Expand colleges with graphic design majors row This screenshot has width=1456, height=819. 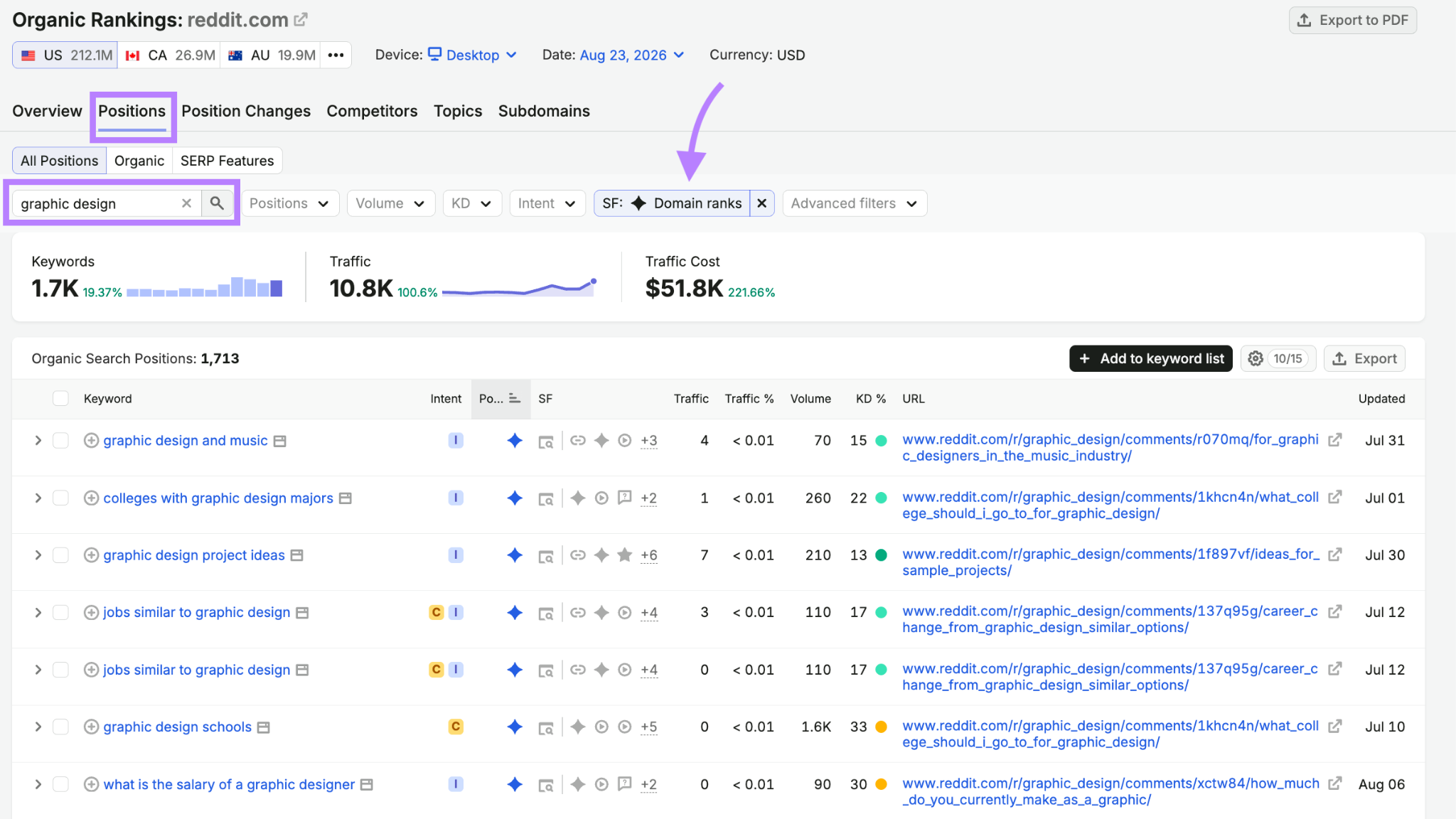click(x=38, y=498)
